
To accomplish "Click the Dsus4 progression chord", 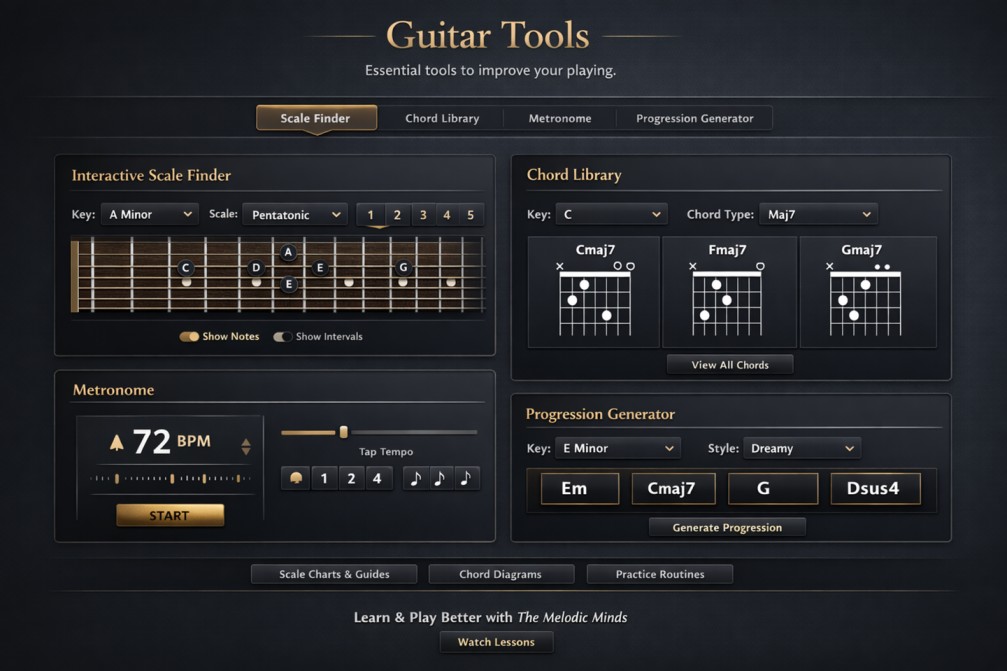I will [x=875, y=489].
